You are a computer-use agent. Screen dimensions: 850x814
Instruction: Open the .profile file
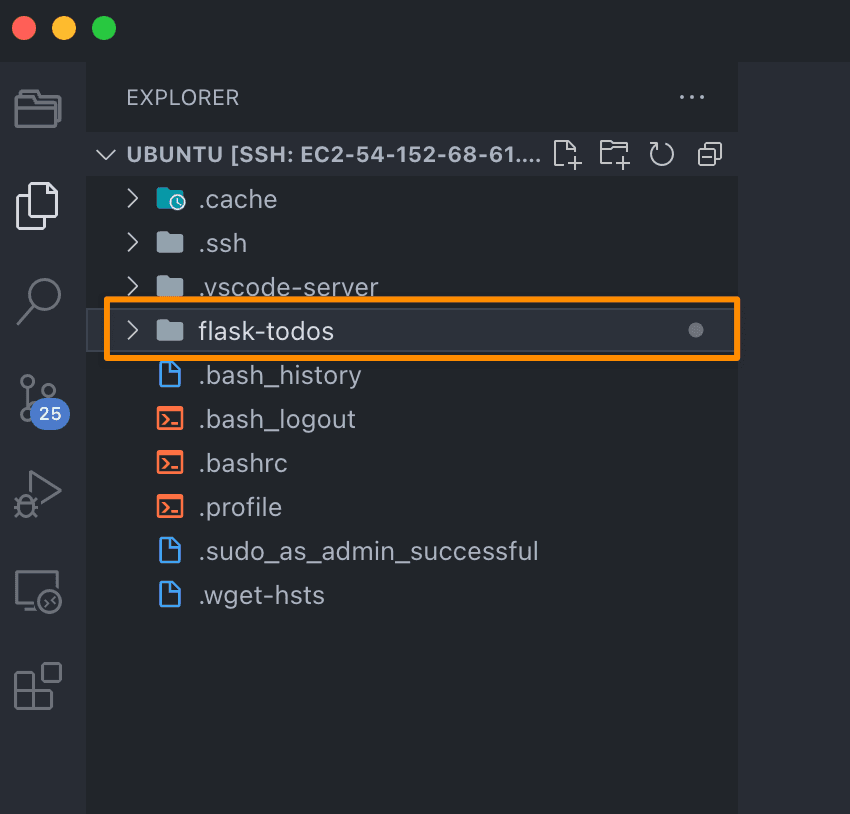pyautogui.click(x=240, y=508)
